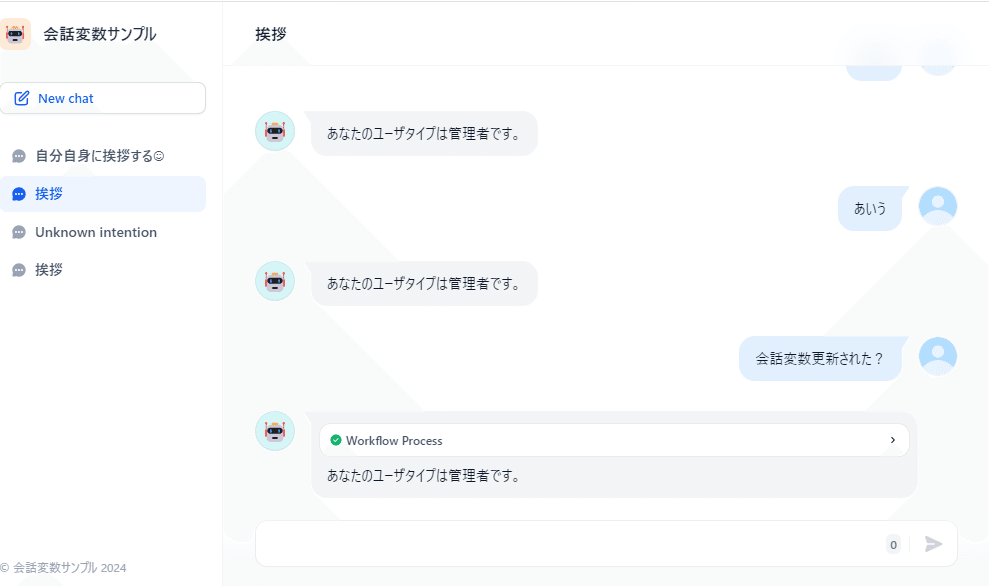Click the user avatar beside 会話変数更新された？
Screen dimensions: 989x586
[938, 356]
